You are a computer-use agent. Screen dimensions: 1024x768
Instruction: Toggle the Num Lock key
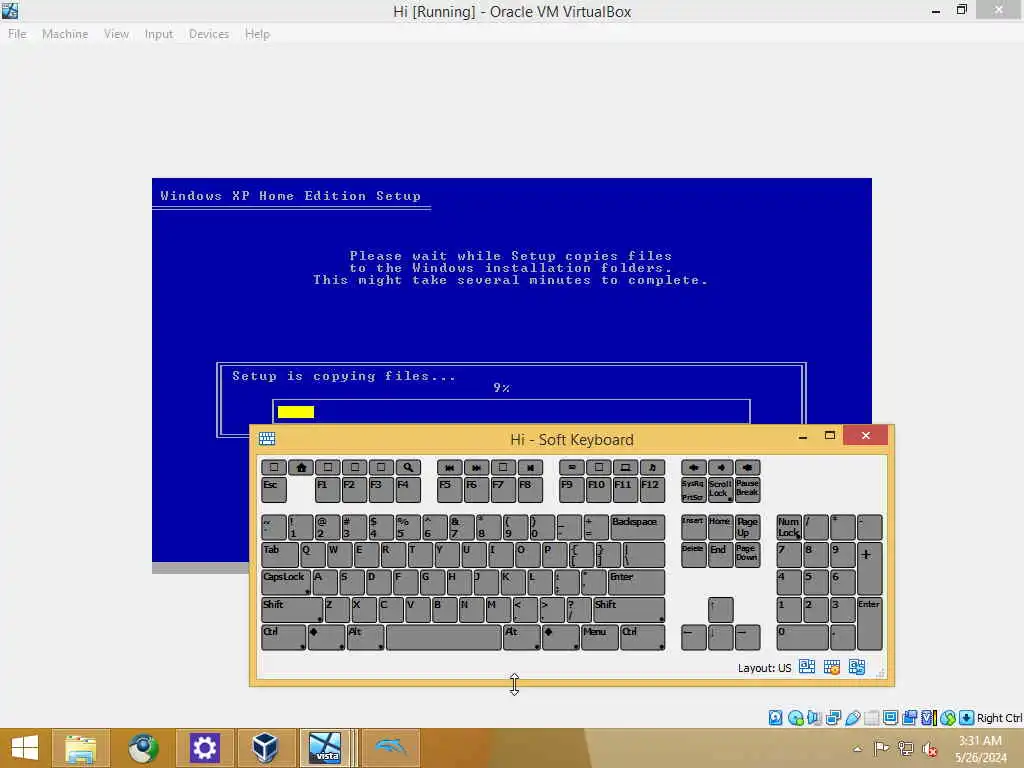(x=789, y=527)
